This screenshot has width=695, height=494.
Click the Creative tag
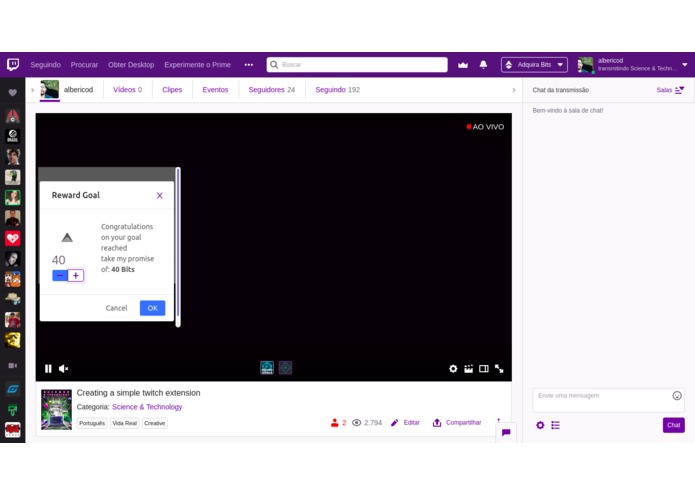155,423
